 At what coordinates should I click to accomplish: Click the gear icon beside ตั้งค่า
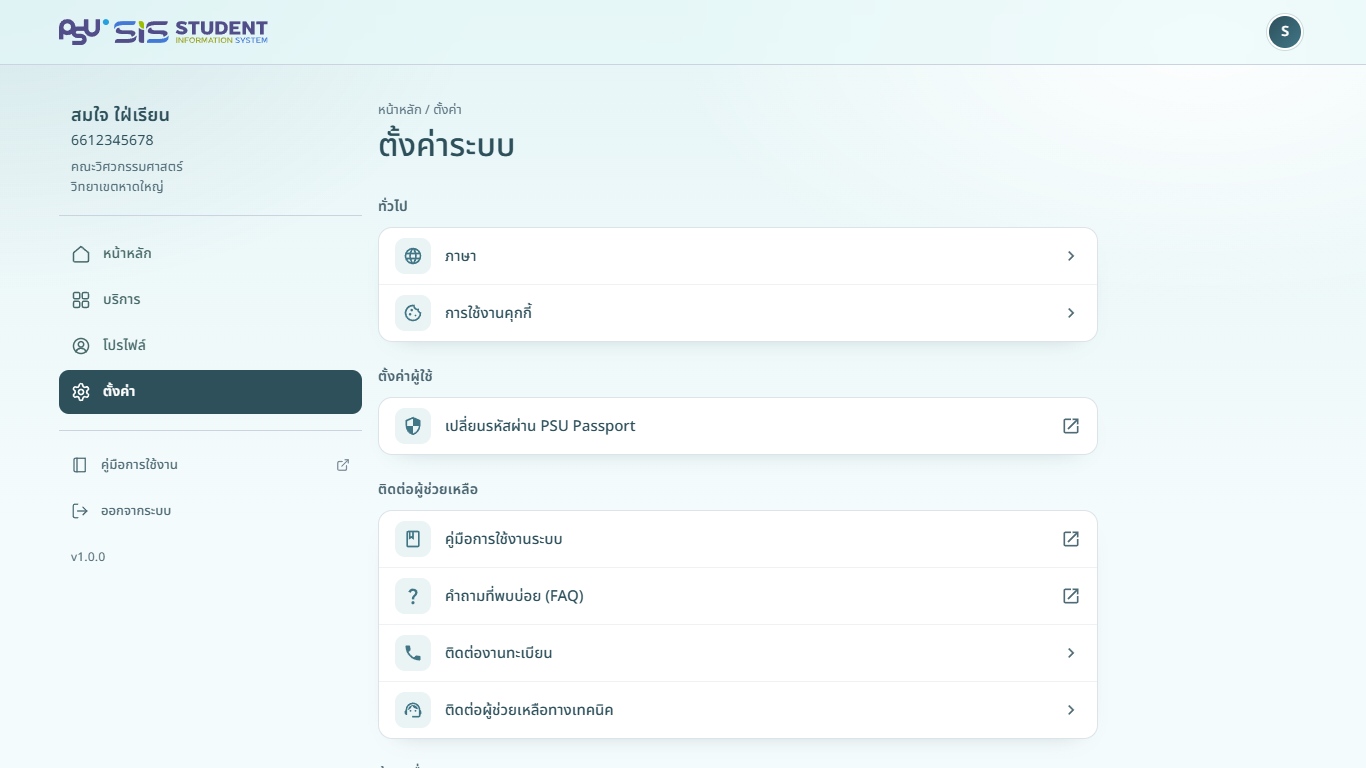pyautogui.click(x=81, y=392)
